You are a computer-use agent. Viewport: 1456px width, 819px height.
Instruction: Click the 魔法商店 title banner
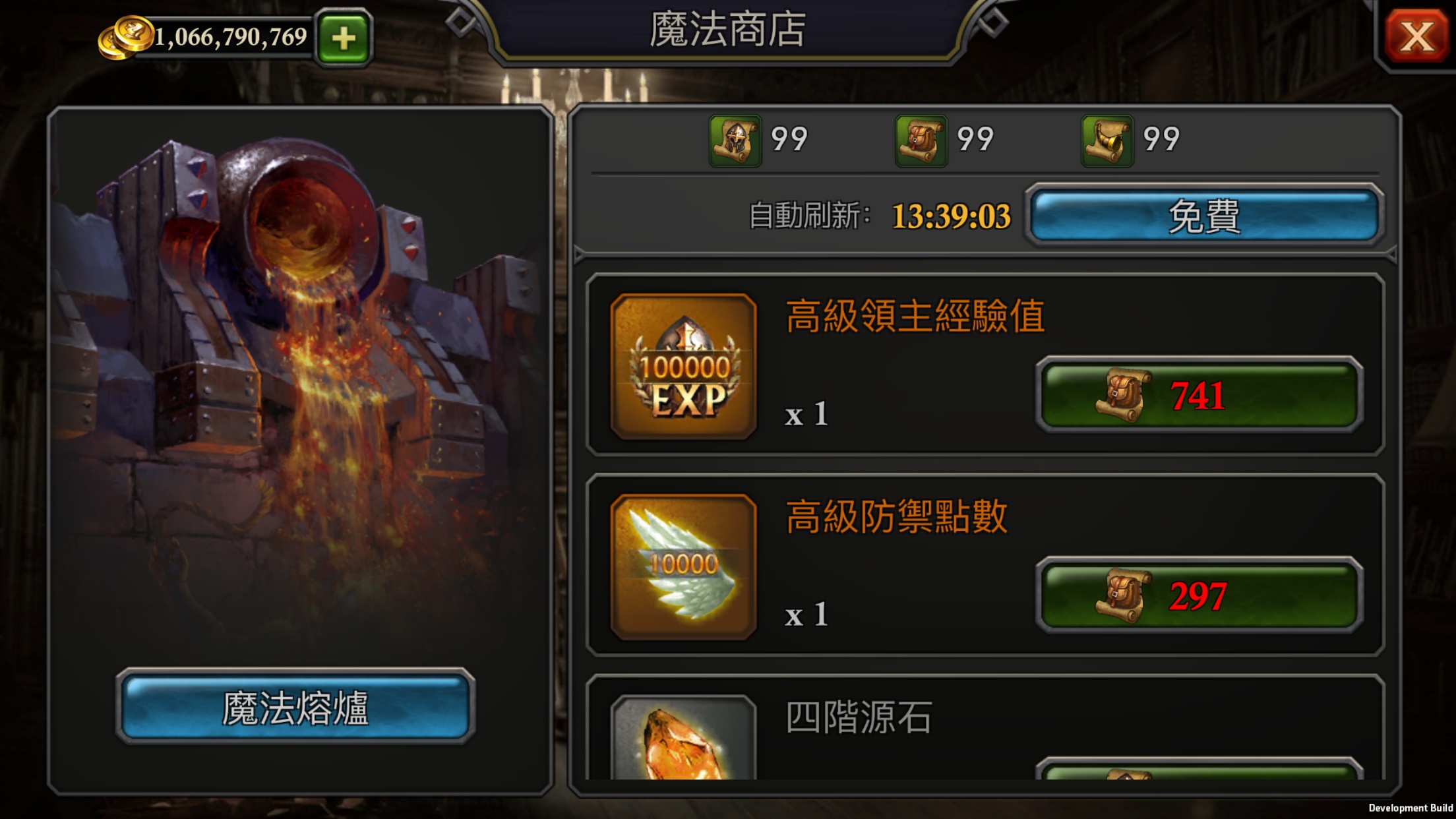[727, 30]
